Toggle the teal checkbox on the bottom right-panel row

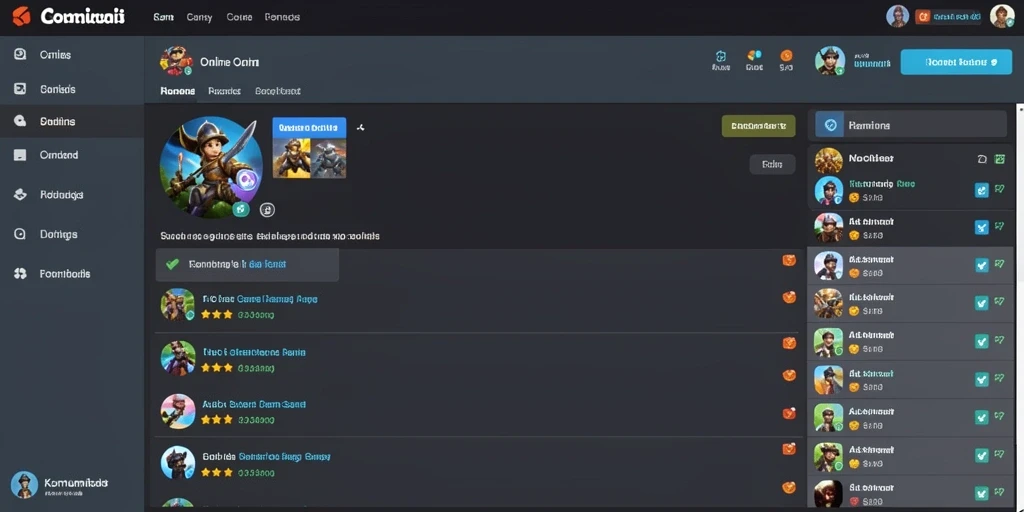click(x=981, y=493)
